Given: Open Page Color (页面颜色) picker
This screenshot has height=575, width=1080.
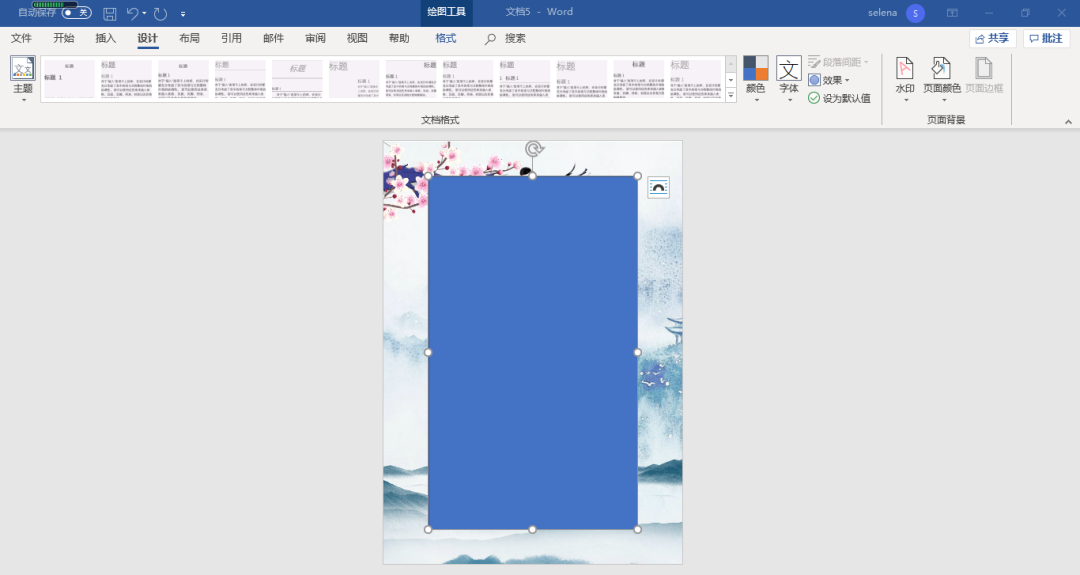Looking at the screenshot, I should (942, 79).
